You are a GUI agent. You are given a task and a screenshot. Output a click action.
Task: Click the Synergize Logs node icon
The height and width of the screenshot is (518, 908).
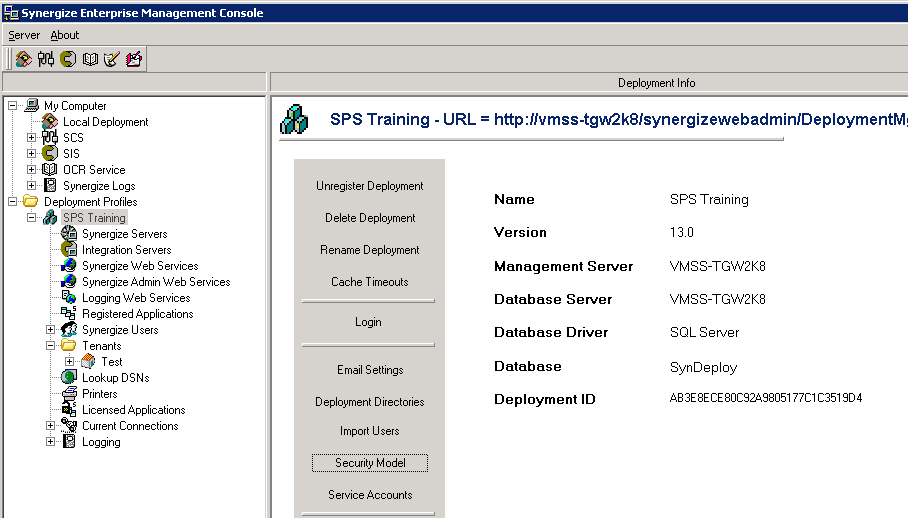50,185
